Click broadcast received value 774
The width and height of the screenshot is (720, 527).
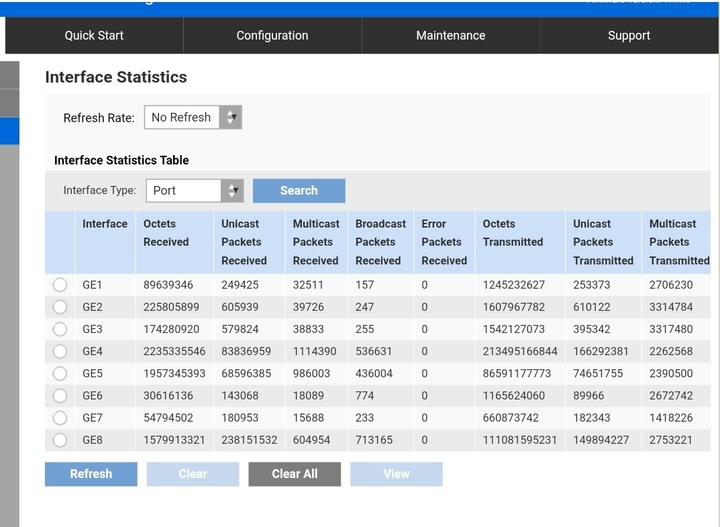(365, 396)
